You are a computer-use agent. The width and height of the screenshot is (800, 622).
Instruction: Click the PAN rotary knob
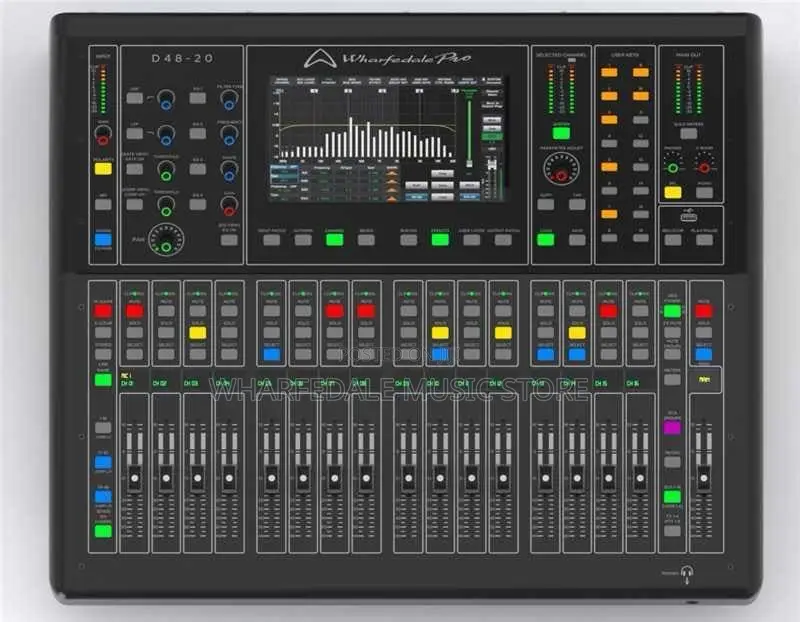click(166, 240)
